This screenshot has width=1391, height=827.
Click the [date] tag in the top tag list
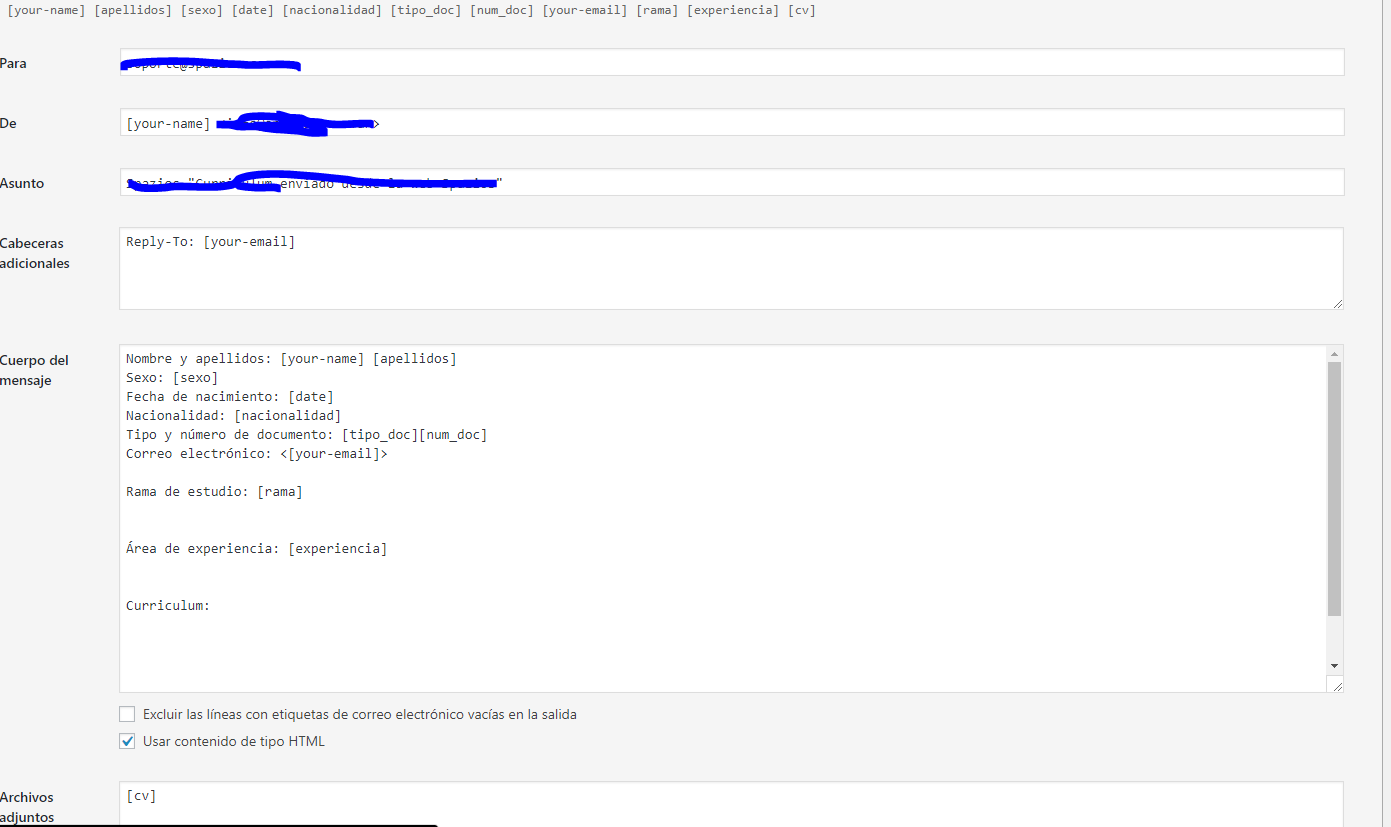(x=254, y=10)
